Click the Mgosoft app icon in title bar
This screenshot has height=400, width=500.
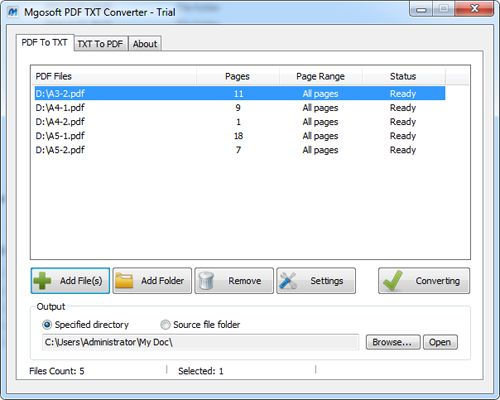point(13,12)
